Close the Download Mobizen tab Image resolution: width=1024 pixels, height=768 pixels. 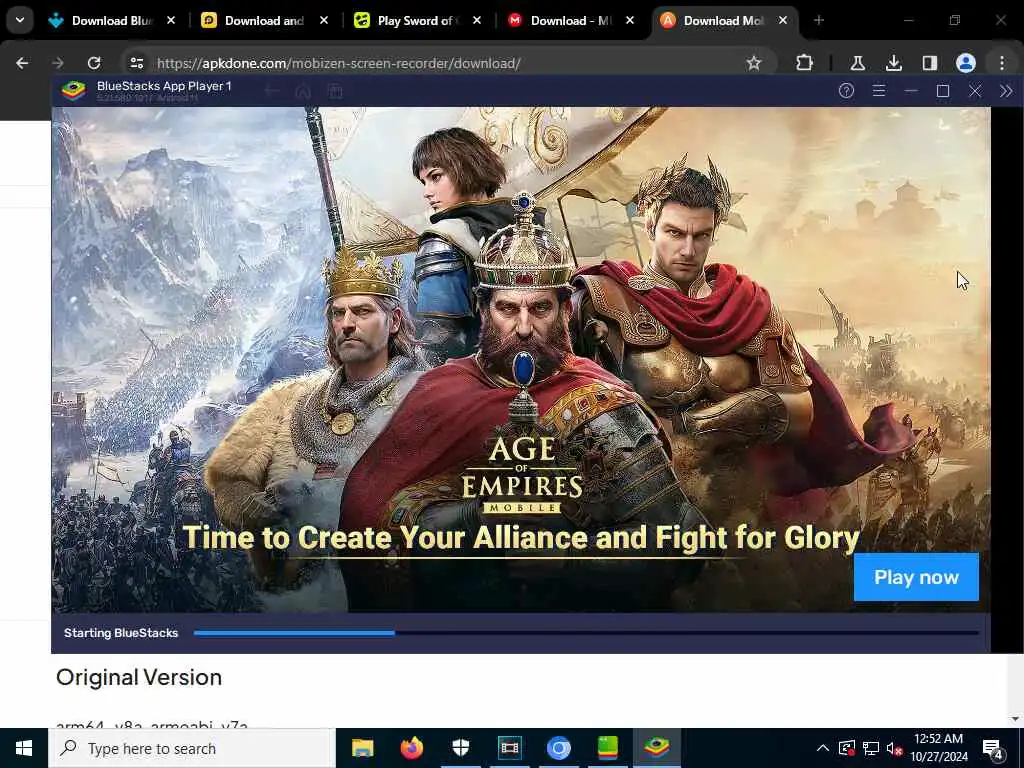point(783,21)
